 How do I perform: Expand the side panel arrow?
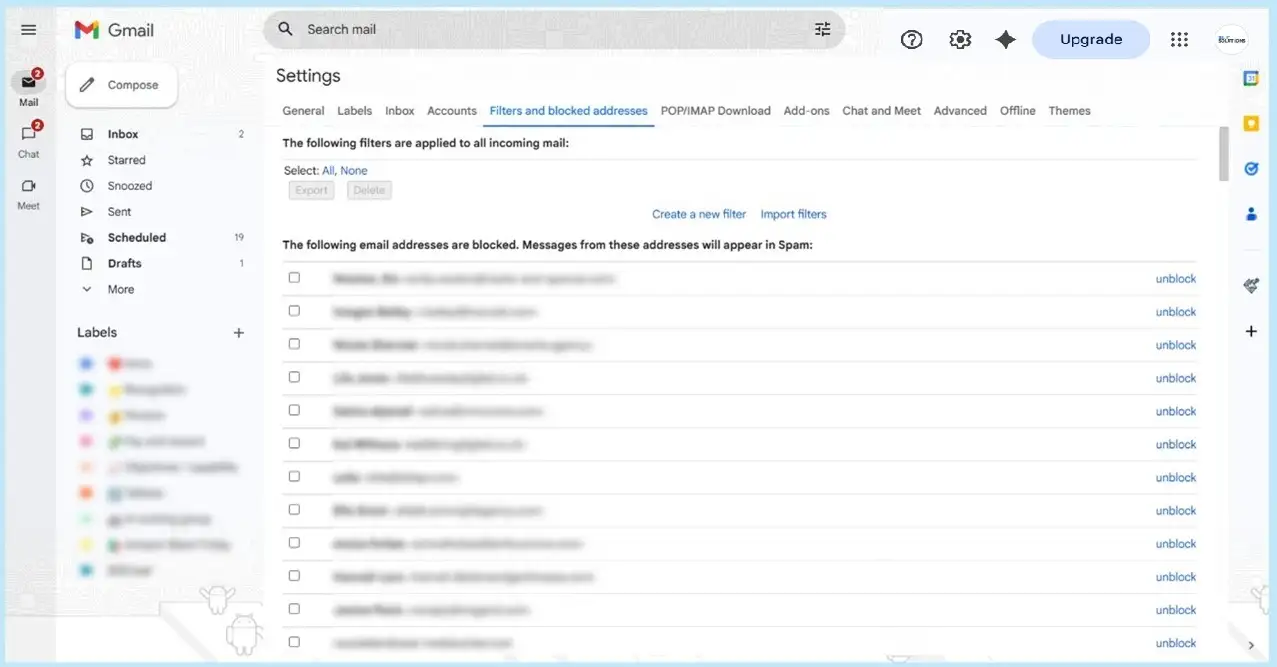[x=1250, y=645]
